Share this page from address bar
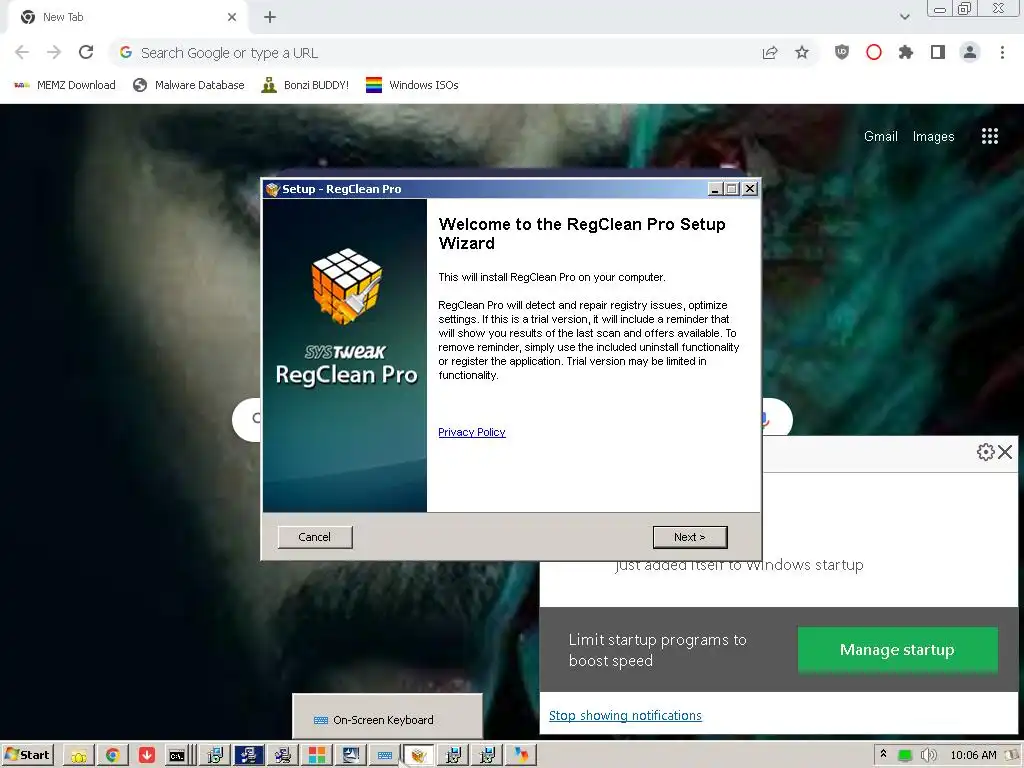 pos(770,53)
